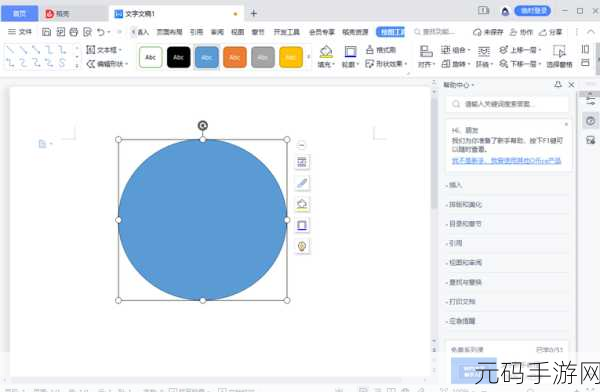
Task: Select the highlighted 绘图工具 tab
Action: [390, 32]
